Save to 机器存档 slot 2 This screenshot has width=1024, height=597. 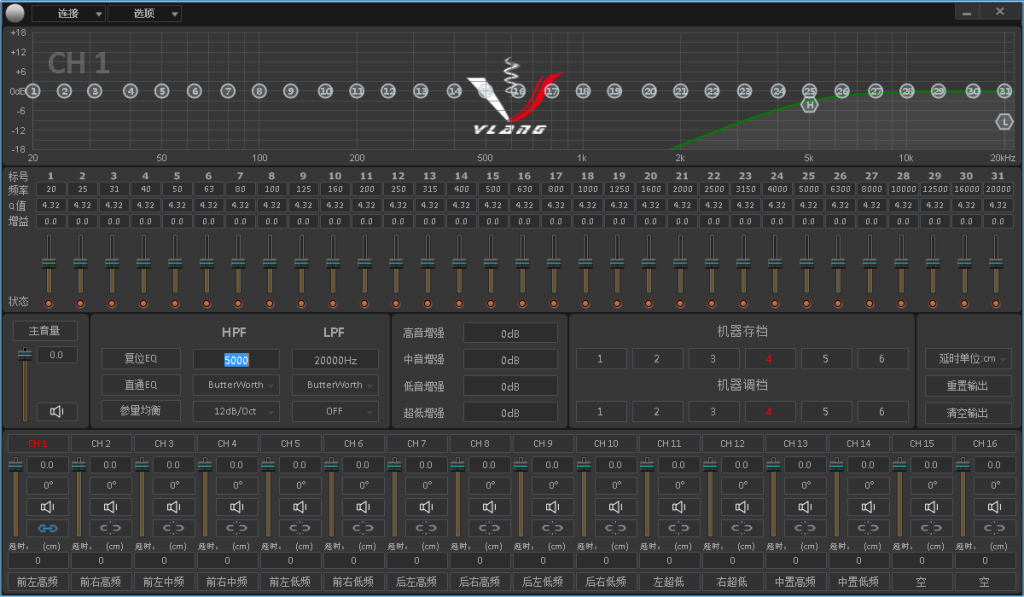656,359
